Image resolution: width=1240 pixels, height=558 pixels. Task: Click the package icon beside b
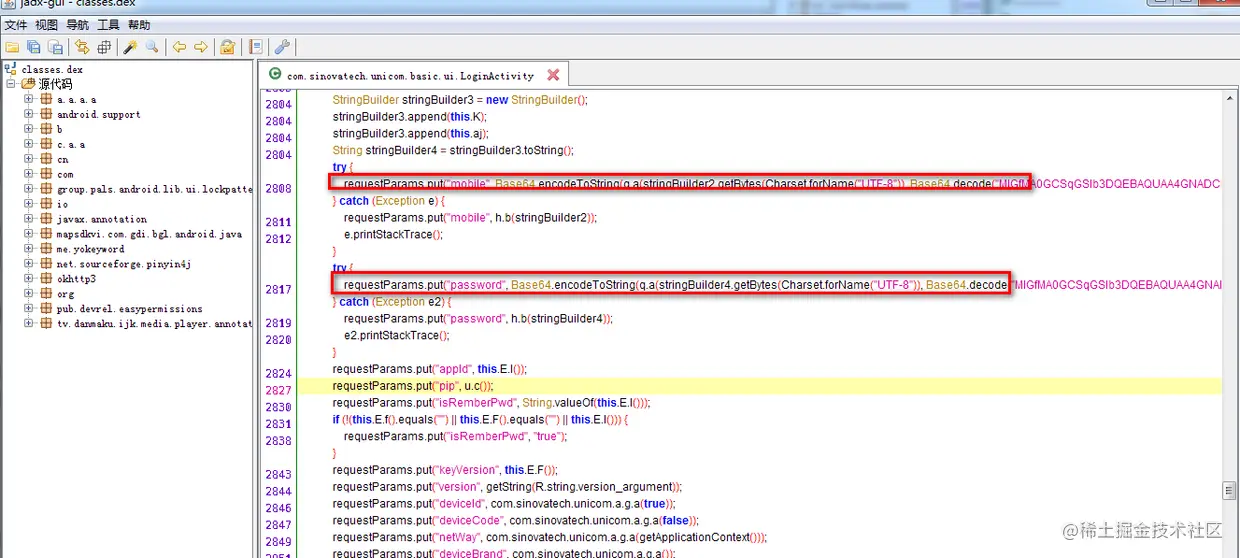click(x=45, y=129)
